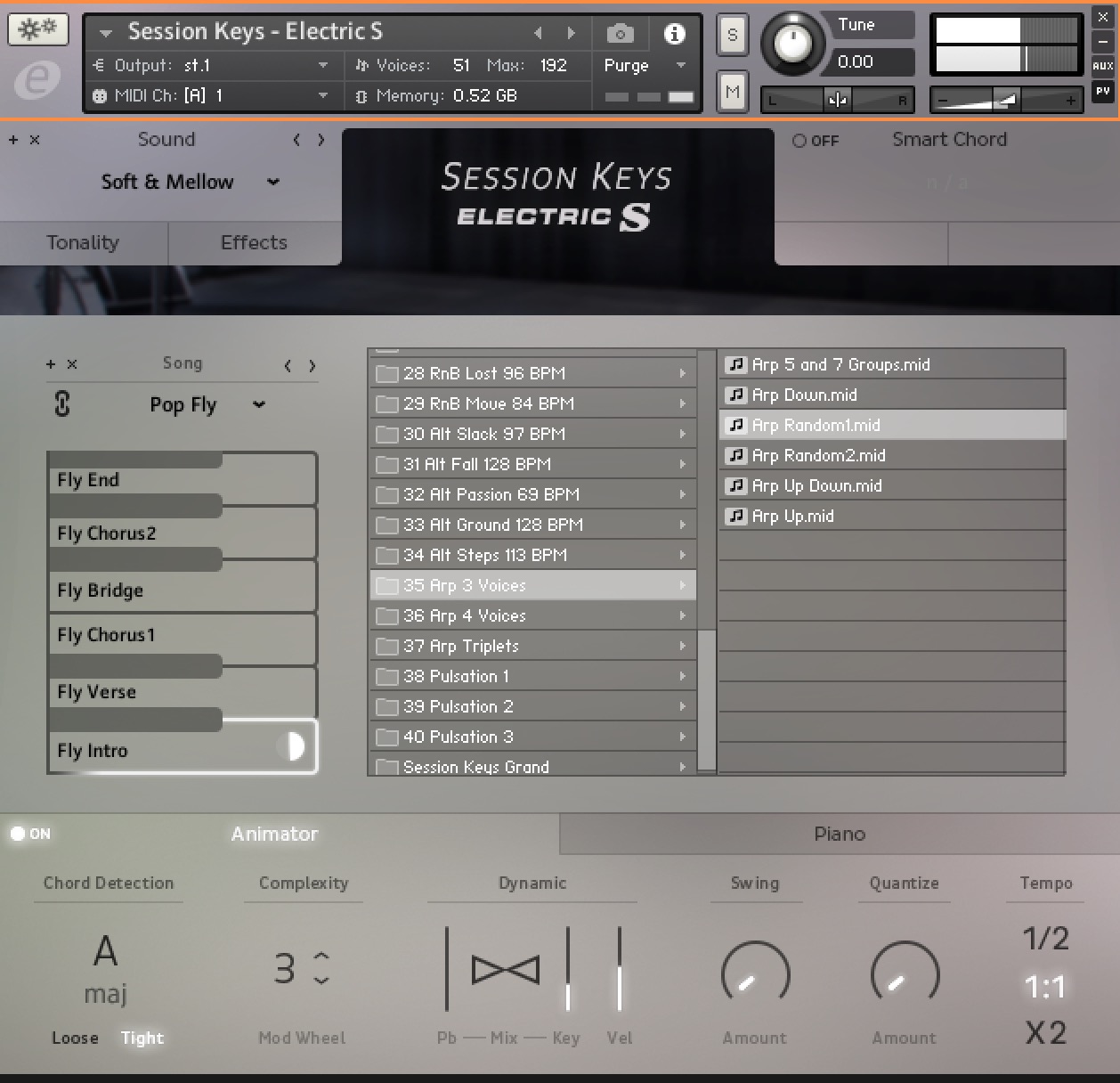The width and height of the screenshot is (1120, 1083).
Task: Click the MIDI plug icon next to MIDI Ch
Action: coord(98,95)
